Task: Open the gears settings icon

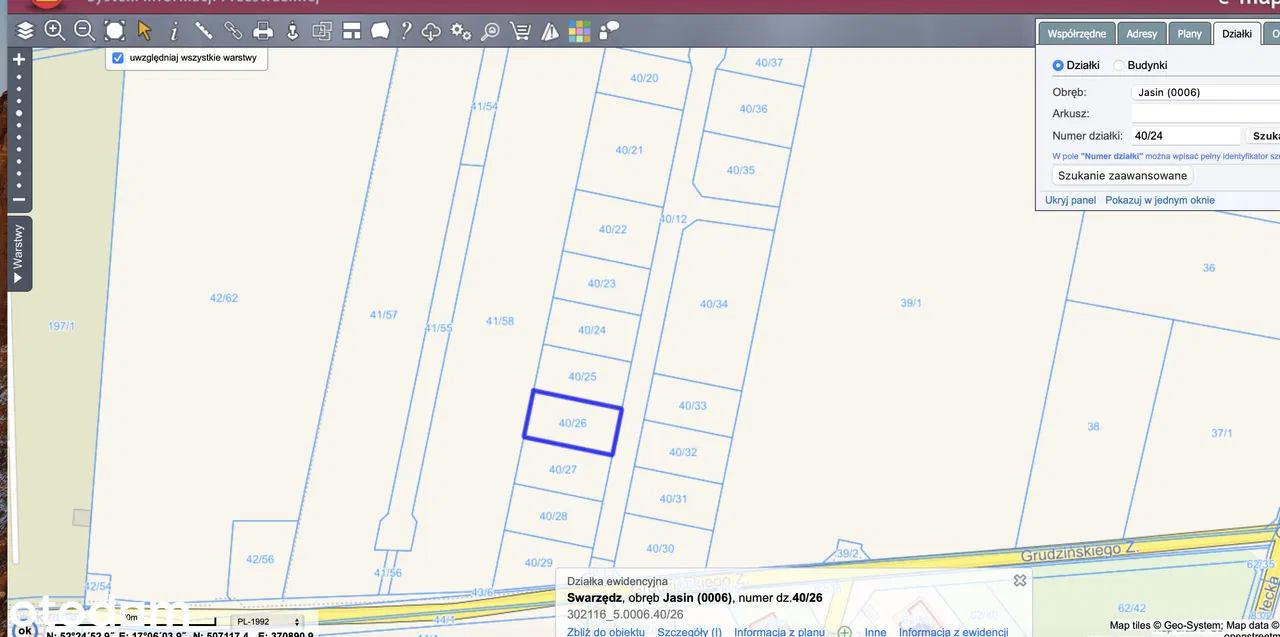Action: click(x=461, y=31)
